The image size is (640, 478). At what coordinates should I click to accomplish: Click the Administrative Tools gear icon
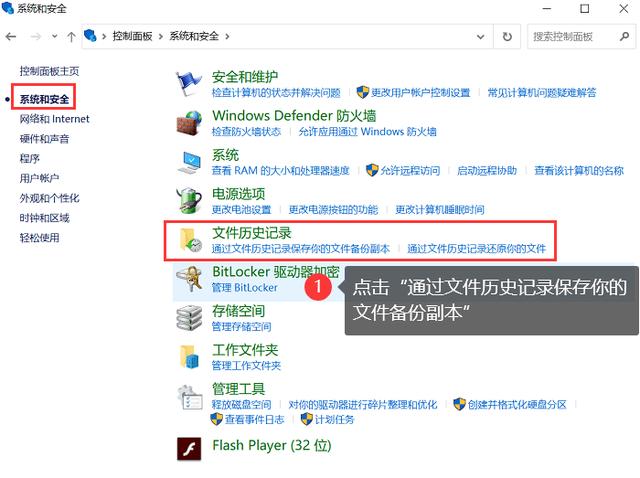pyautogui.click(x=189, y=397)
